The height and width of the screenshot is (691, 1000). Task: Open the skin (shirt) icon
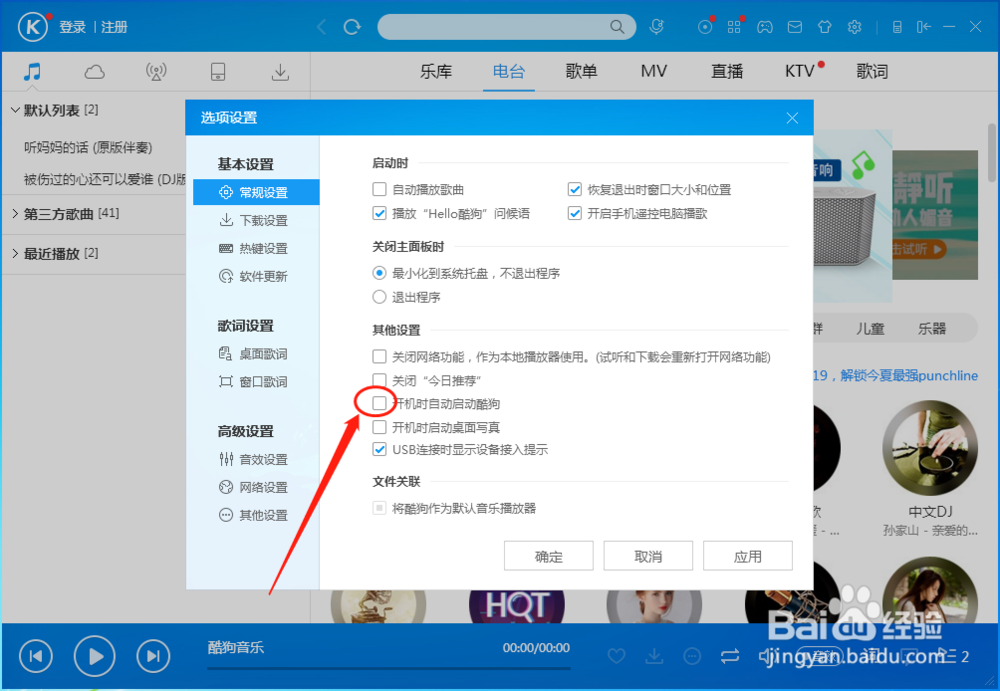point(825,27)
